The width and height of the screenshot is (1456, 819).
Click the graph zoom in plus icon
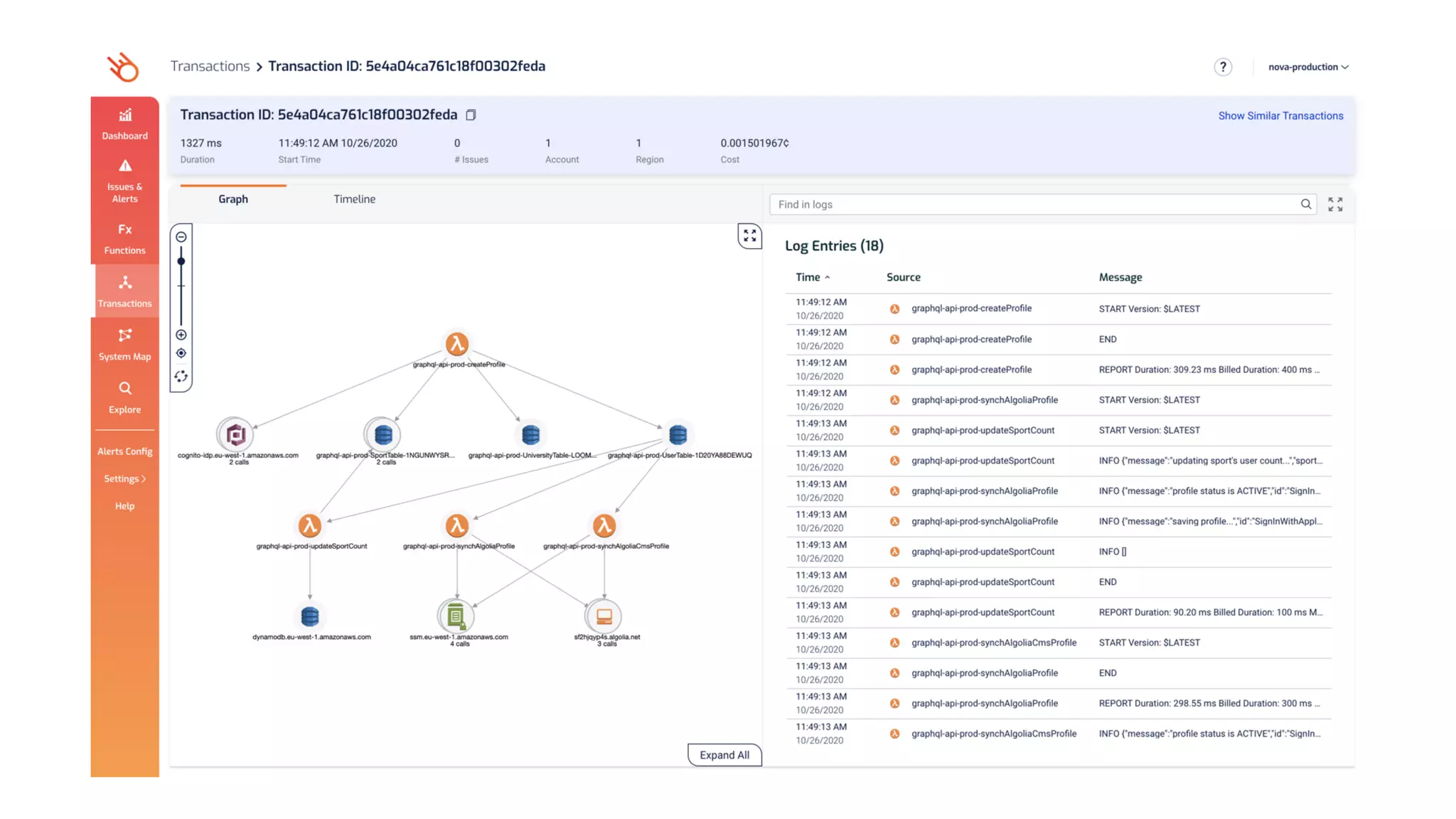[181, 335]
